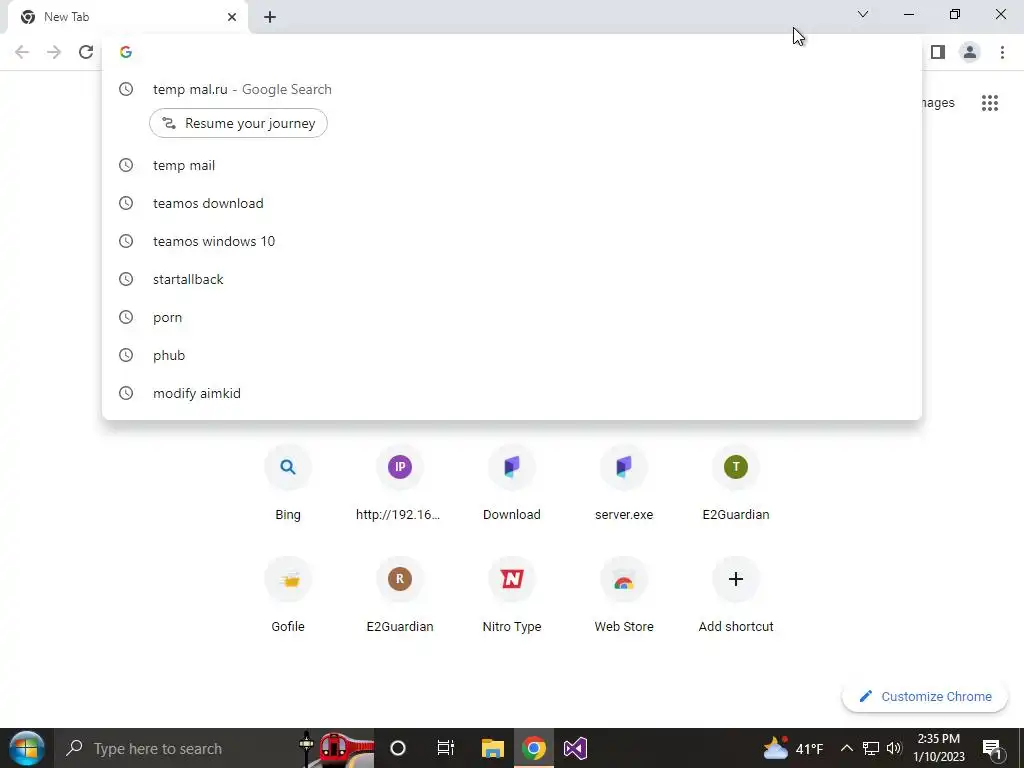The width and height of the screenshot is (1024, 768).
Task: Open the profile avatar menu
Action: (x=970, y=52)
